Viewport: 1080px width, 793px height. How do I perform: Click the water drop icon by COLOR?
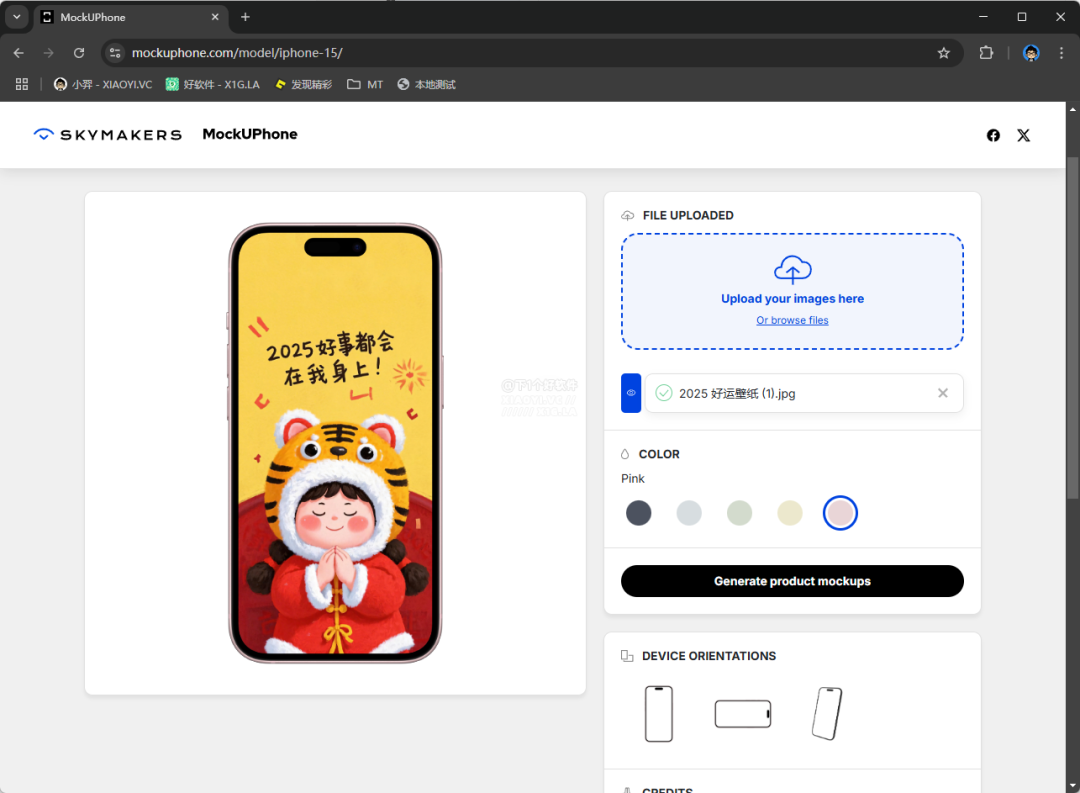coord(625,454)
